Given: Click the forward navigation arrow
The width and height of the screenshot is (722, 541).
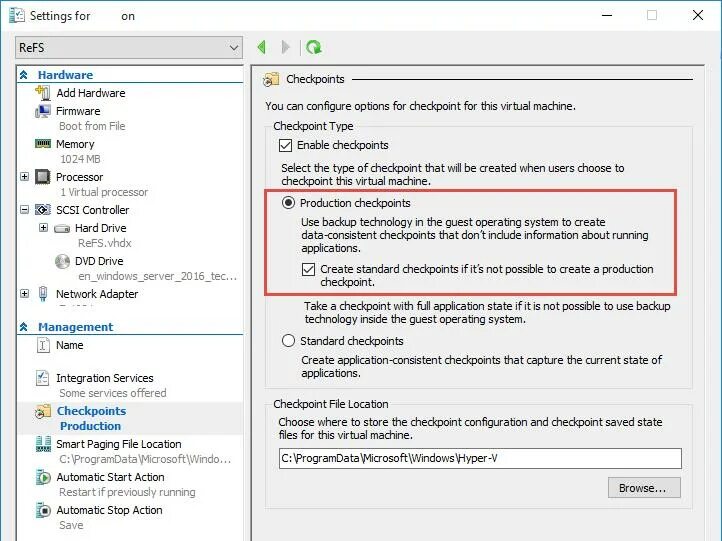Looking at the screenshot, I should 286,47.
